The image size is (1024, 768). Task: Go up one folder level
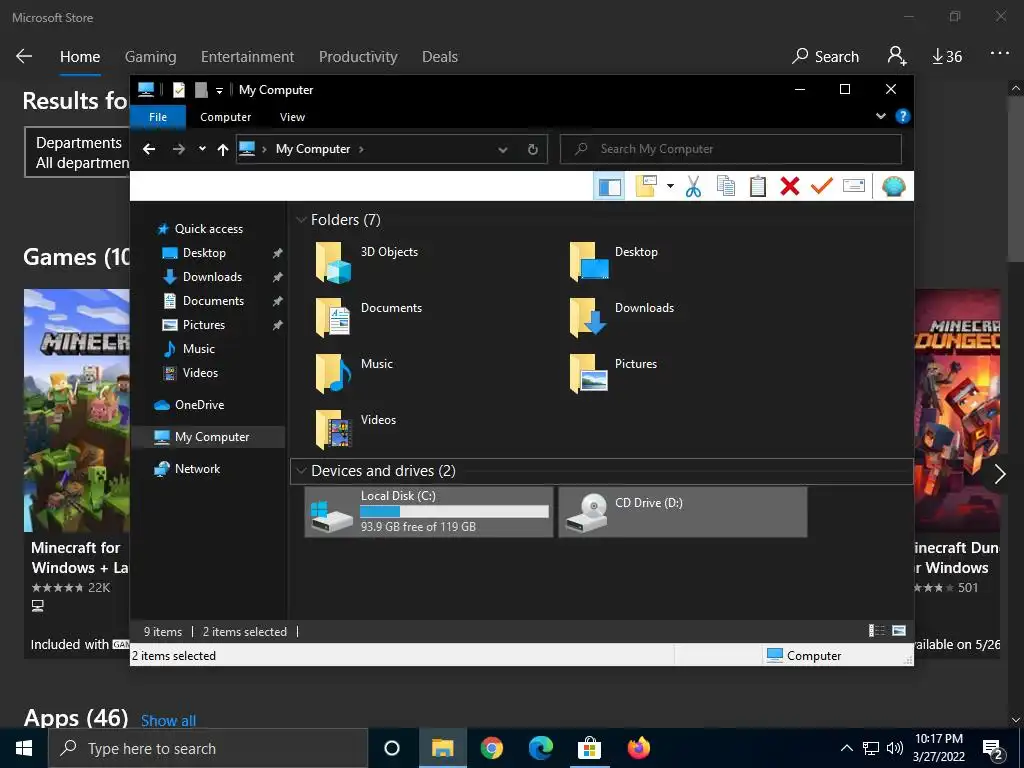[223, 150]
